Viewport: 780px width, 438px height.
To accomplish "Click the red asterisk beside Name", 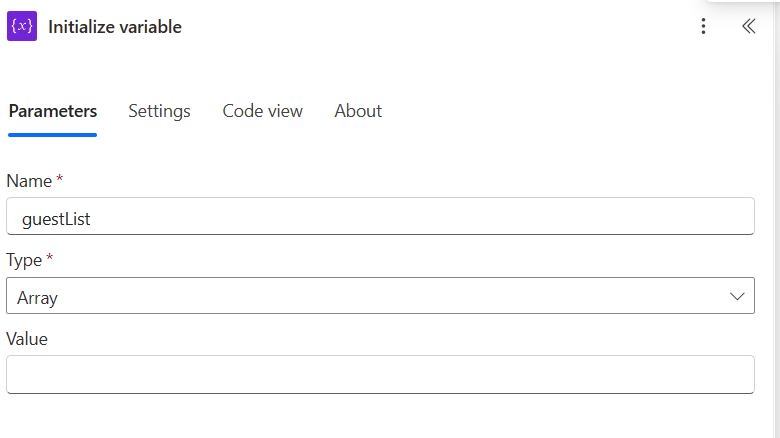I will click(x=60, y=179).
